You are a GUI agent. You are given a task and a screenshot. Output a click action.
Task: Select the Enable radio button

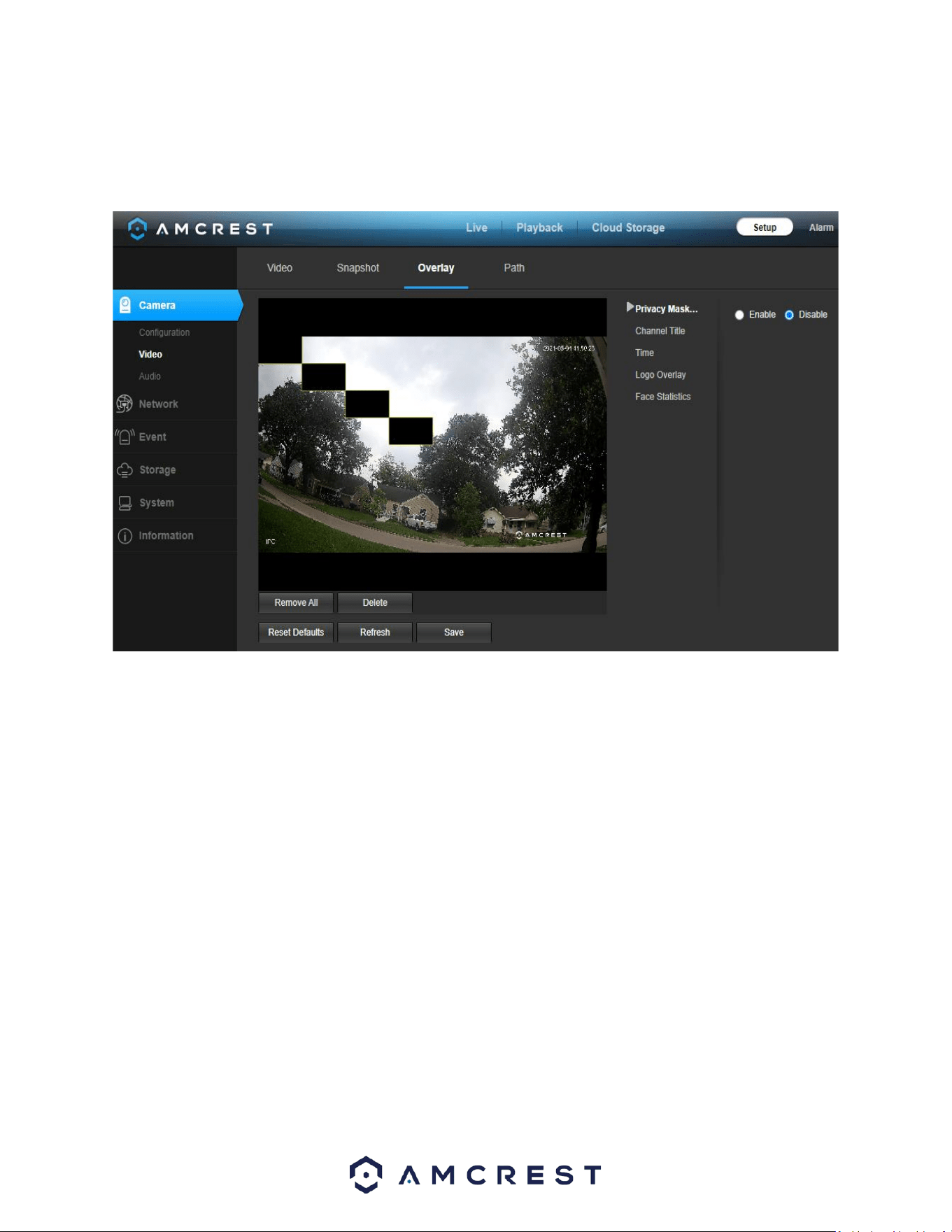(739, 315)
